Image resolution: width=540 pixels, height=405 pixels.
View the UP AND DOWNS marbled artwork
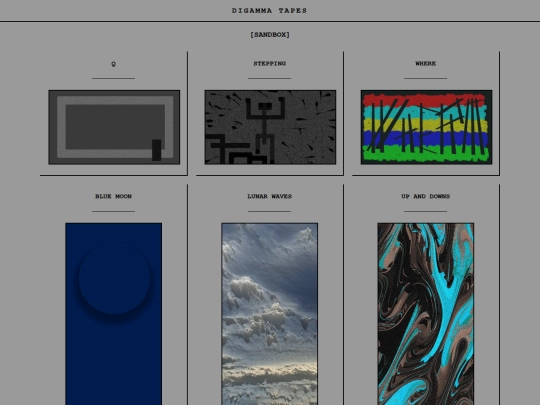pyautogui.click(x=426, y=314)
